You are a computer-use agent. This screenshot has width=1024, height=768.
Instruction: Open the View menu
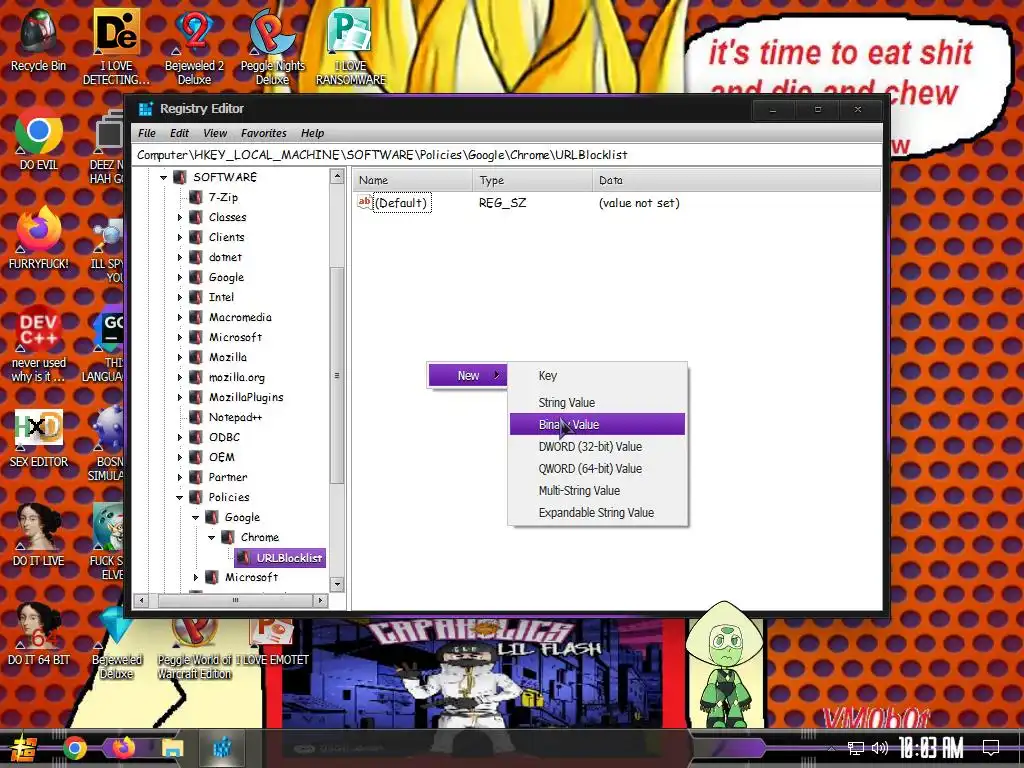pyautogui.click(x=215, y=133)
